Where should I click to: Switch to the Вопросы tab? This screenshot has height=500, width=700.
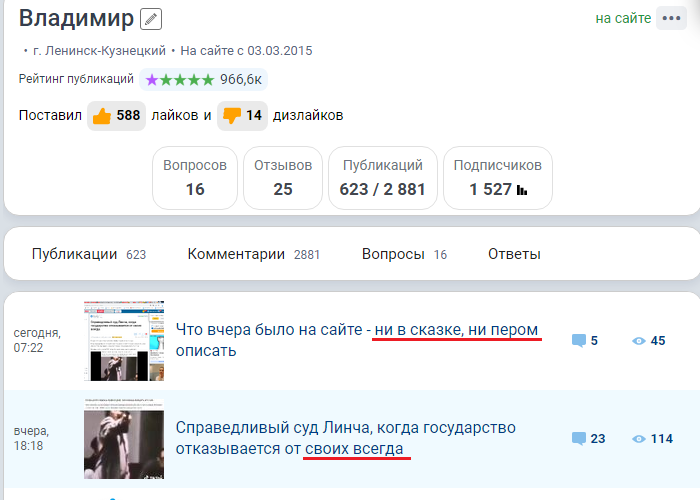tap(404, 254)
